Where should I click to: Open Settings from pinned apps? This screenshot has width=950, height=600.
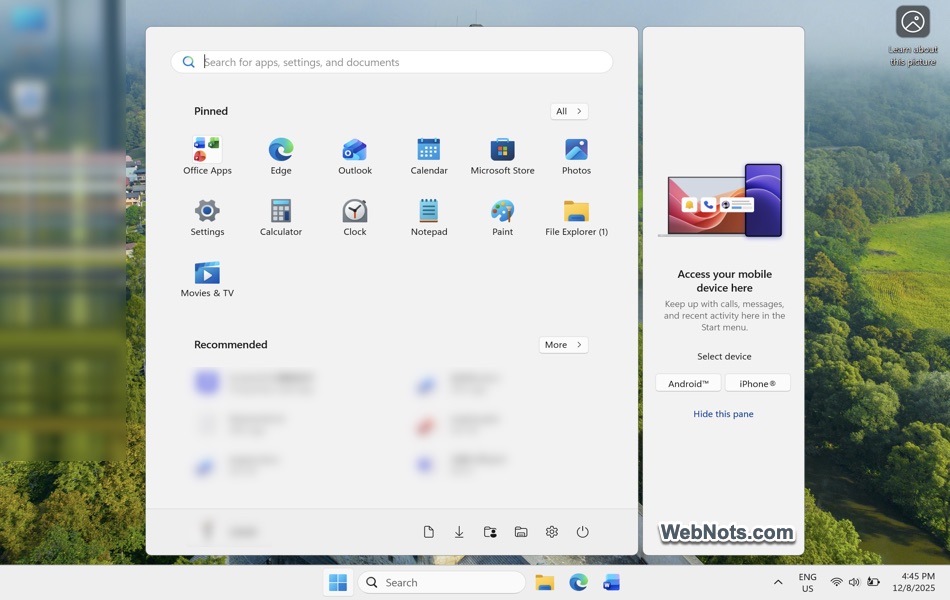pyautogui.click(x=207, y=217)
